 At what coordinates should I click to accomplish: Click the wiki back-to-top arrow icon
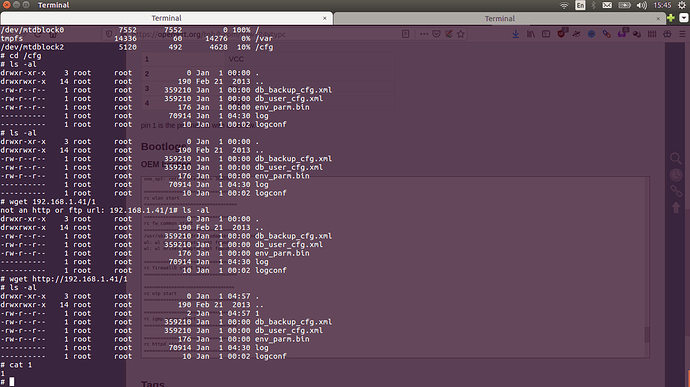coord(676,207)
